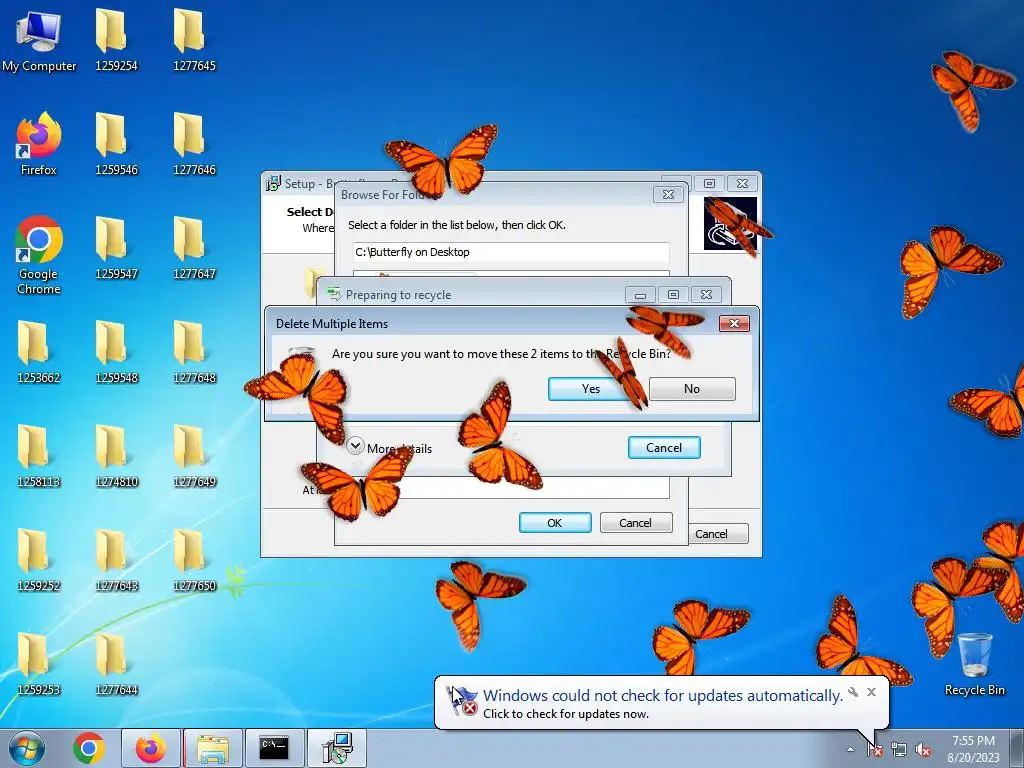Maximize the Preparing to recycle window
This screenshot has width=1024, height=768.
(673, 295)
